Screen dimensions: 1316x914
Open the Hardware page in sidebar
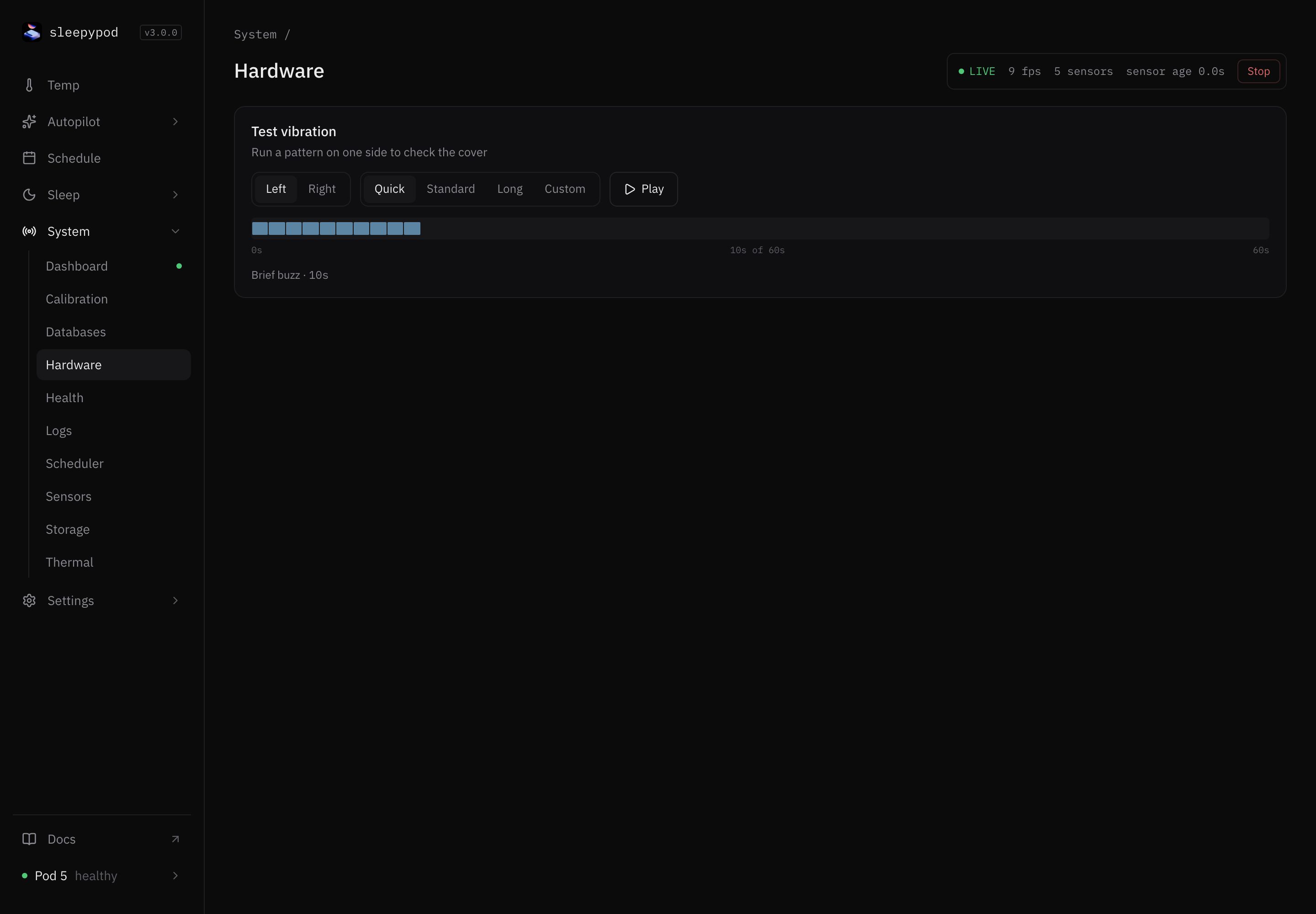[x=113, y=365]
